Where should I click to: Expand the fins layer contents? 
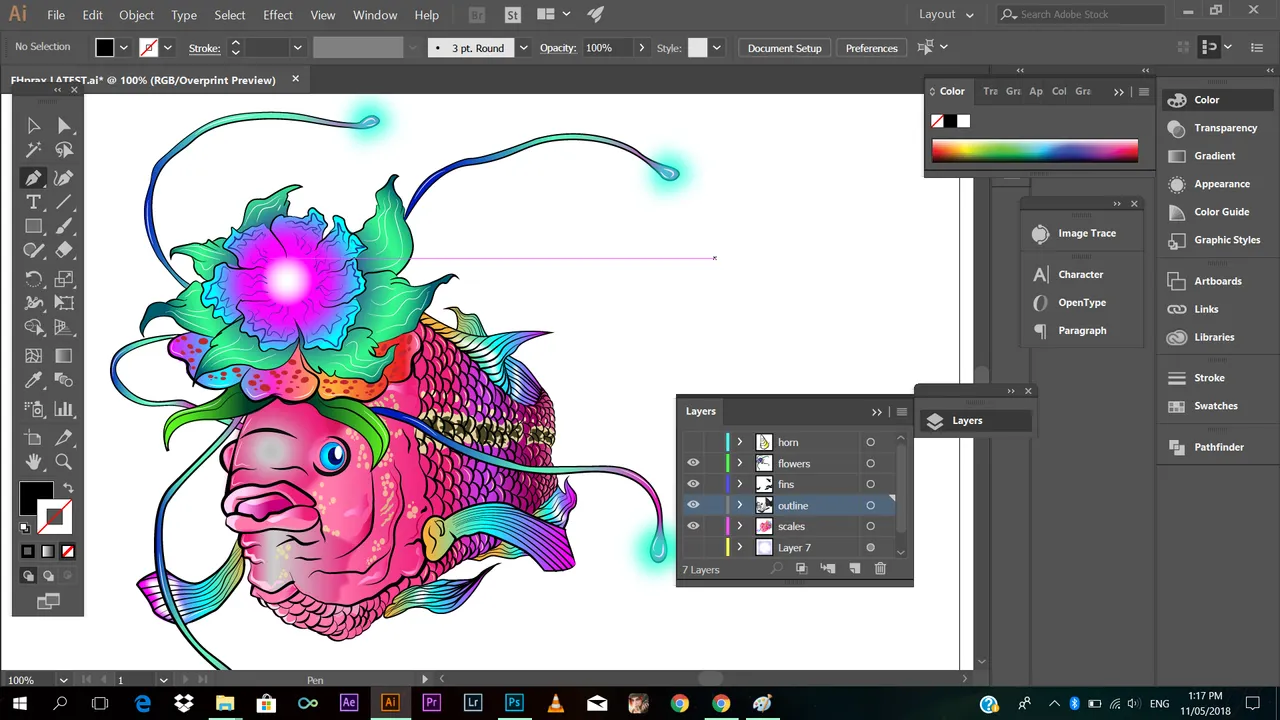tap(740, 484)
